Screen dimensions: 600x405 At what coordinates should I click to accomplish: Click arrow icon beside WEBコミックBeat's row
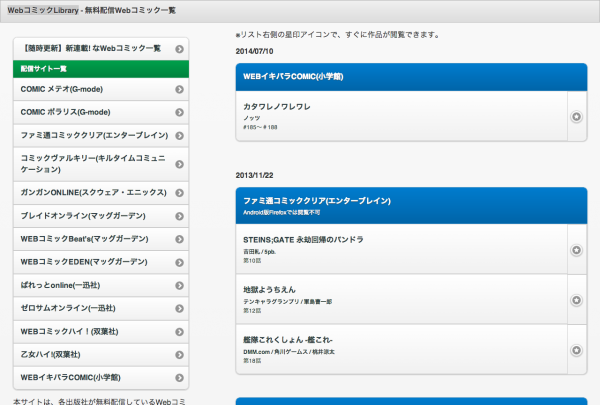pos(179,239)
